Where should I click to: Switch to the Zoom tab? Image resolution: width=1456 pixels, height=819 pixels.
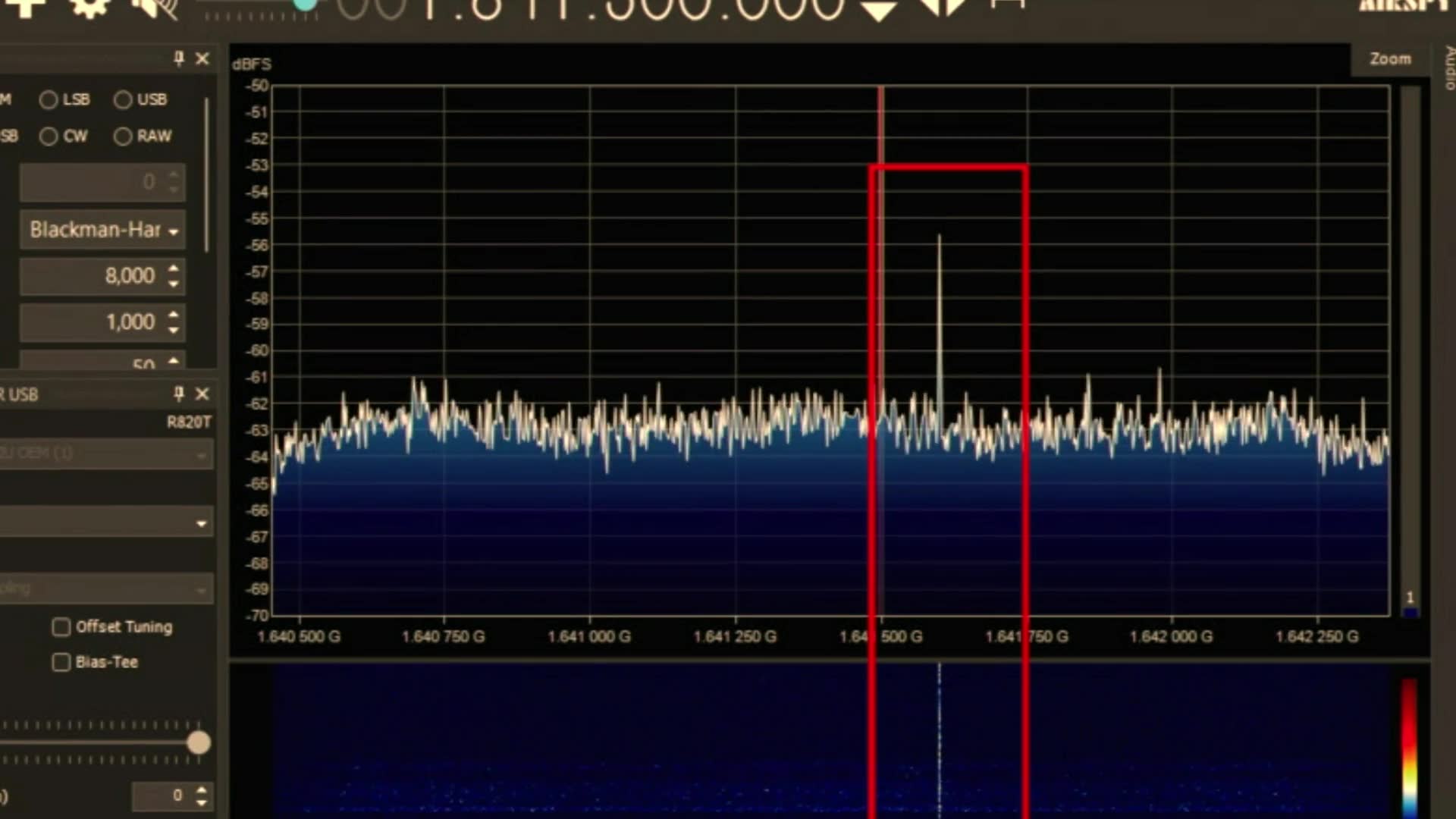(1390, 59)
